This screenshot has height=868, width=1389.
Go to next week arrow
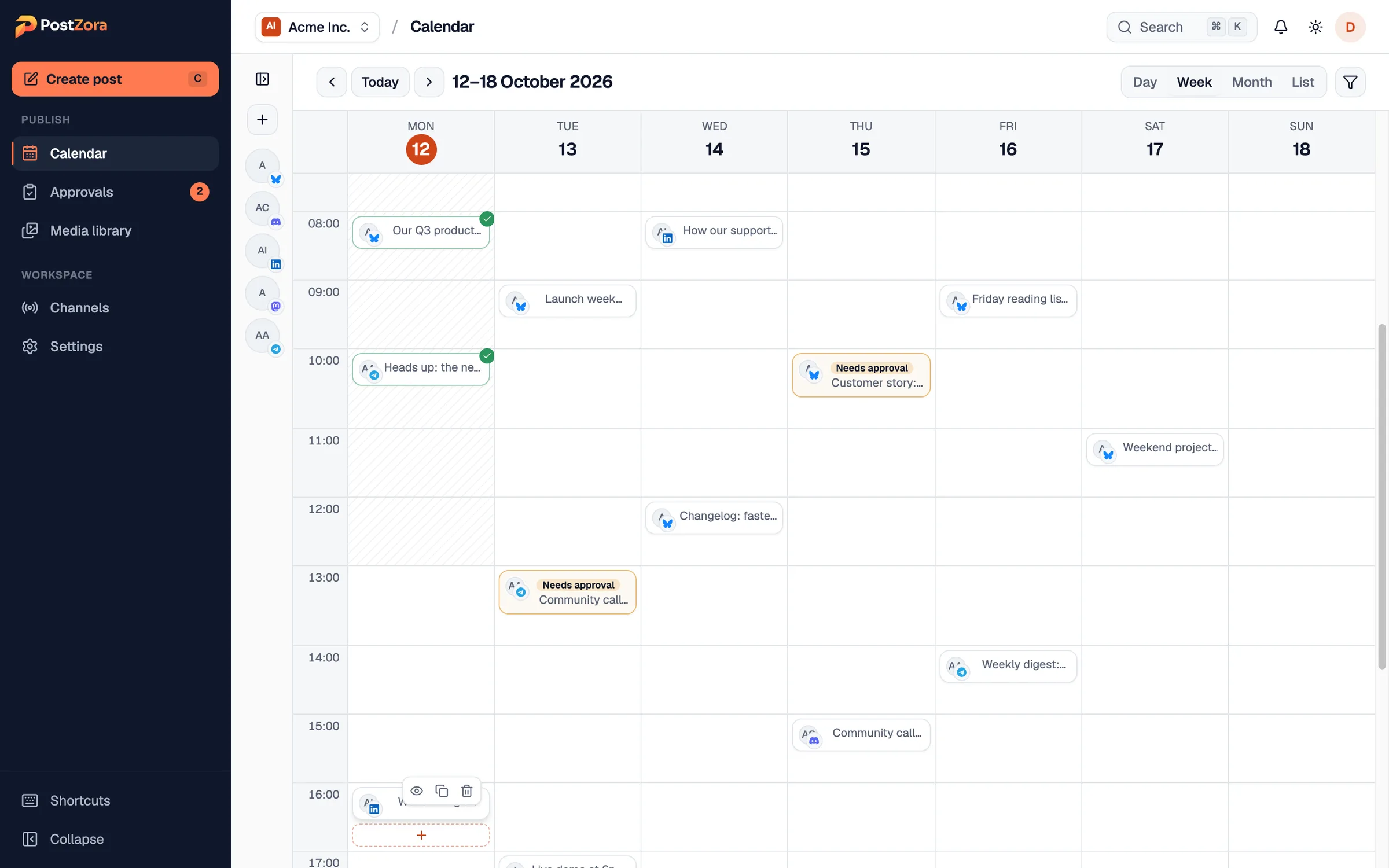coord(429,82)
